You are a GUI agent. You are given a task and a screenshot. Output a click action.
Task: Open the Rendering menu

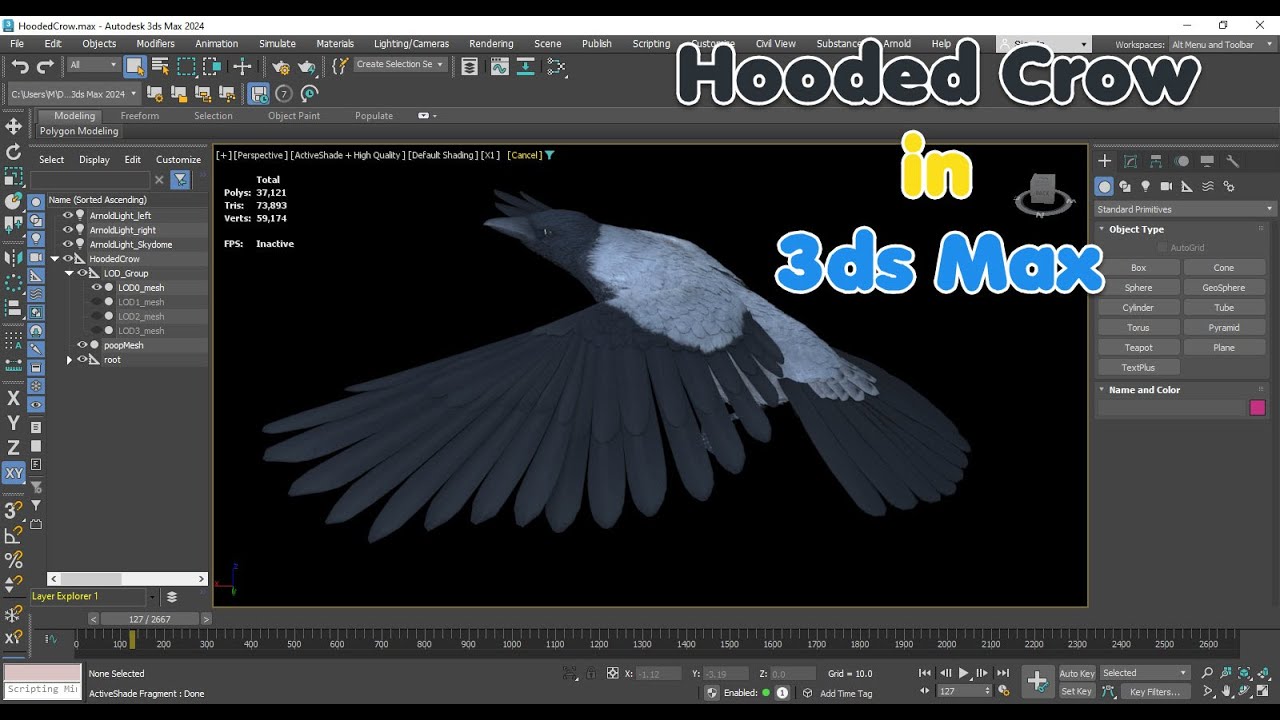click(x=491, y=44)
